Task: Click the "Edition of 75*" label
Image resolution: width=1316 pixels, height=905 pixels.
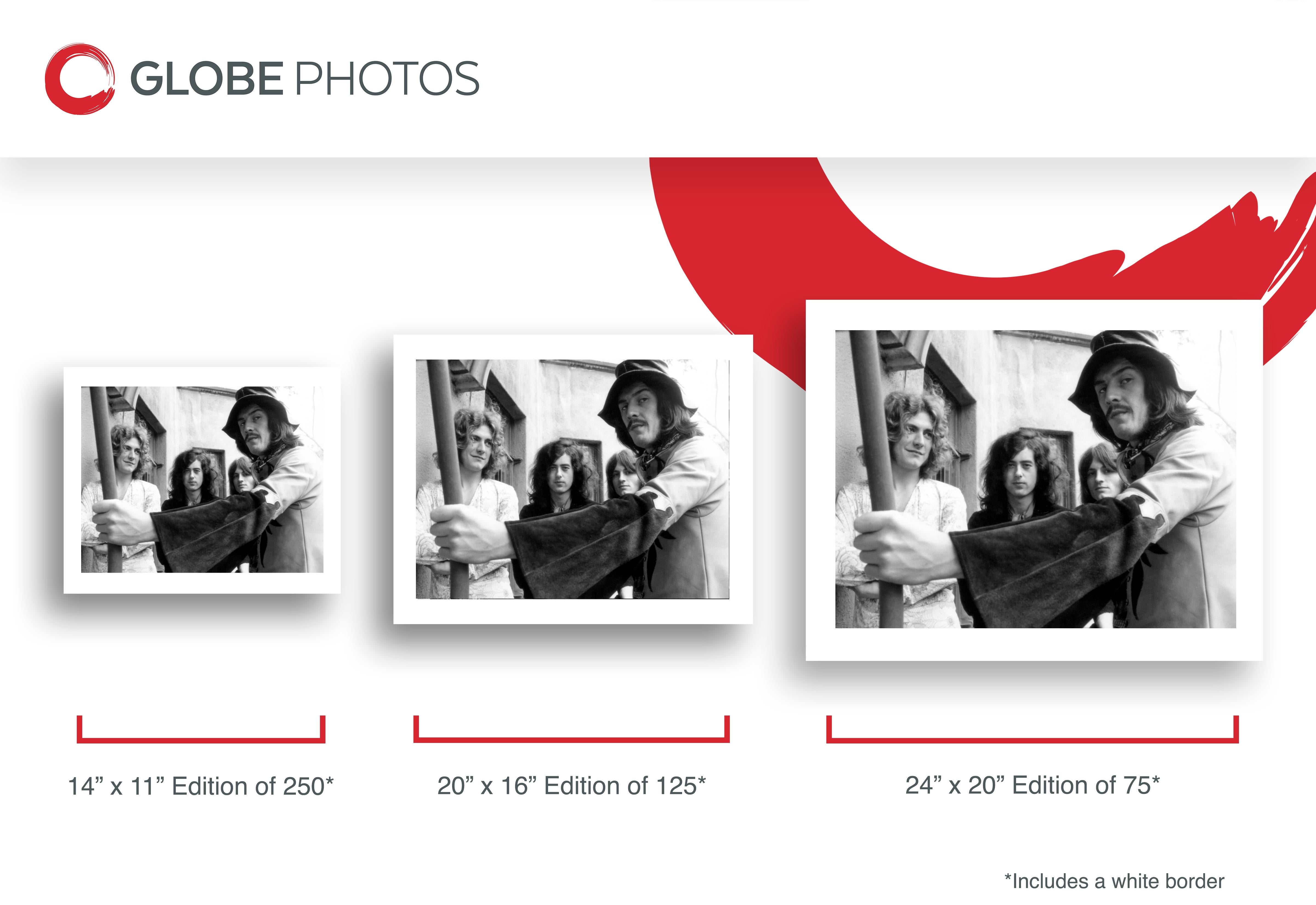Action: [1087, 785]
